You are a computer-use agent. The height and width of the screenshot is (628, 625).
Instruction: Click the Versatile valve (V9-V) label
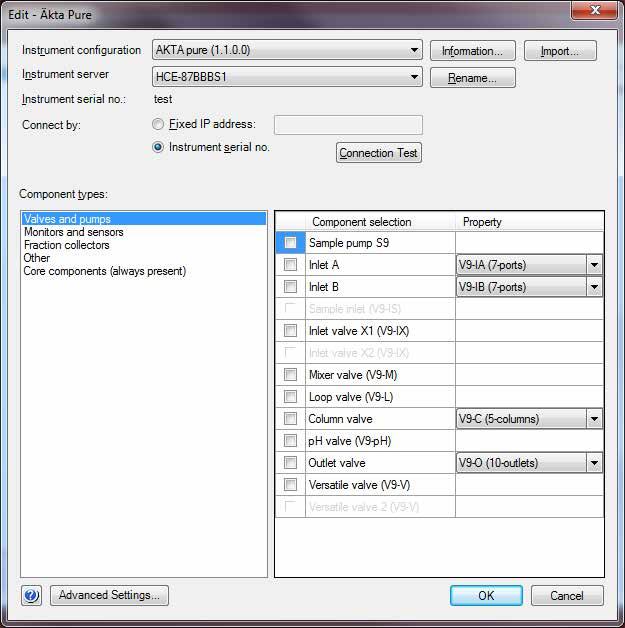click(360, 485)
